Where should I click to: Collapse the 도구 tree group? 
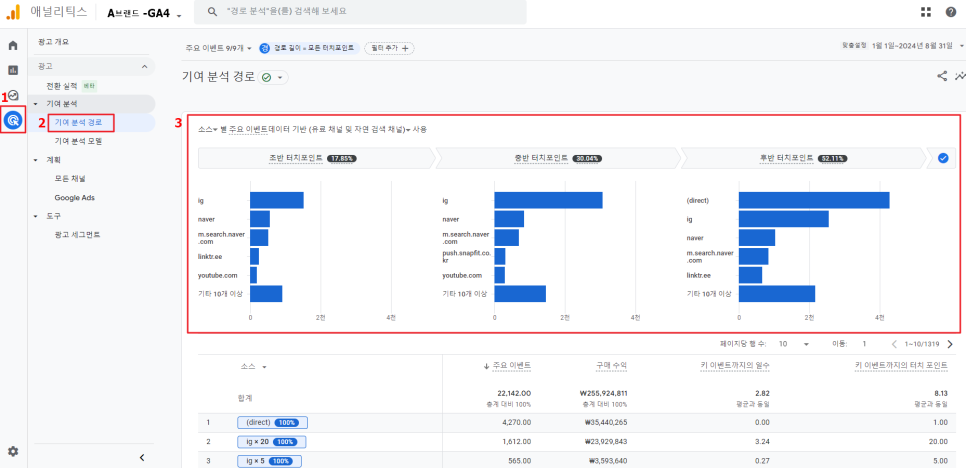click(x=36, y=216)
